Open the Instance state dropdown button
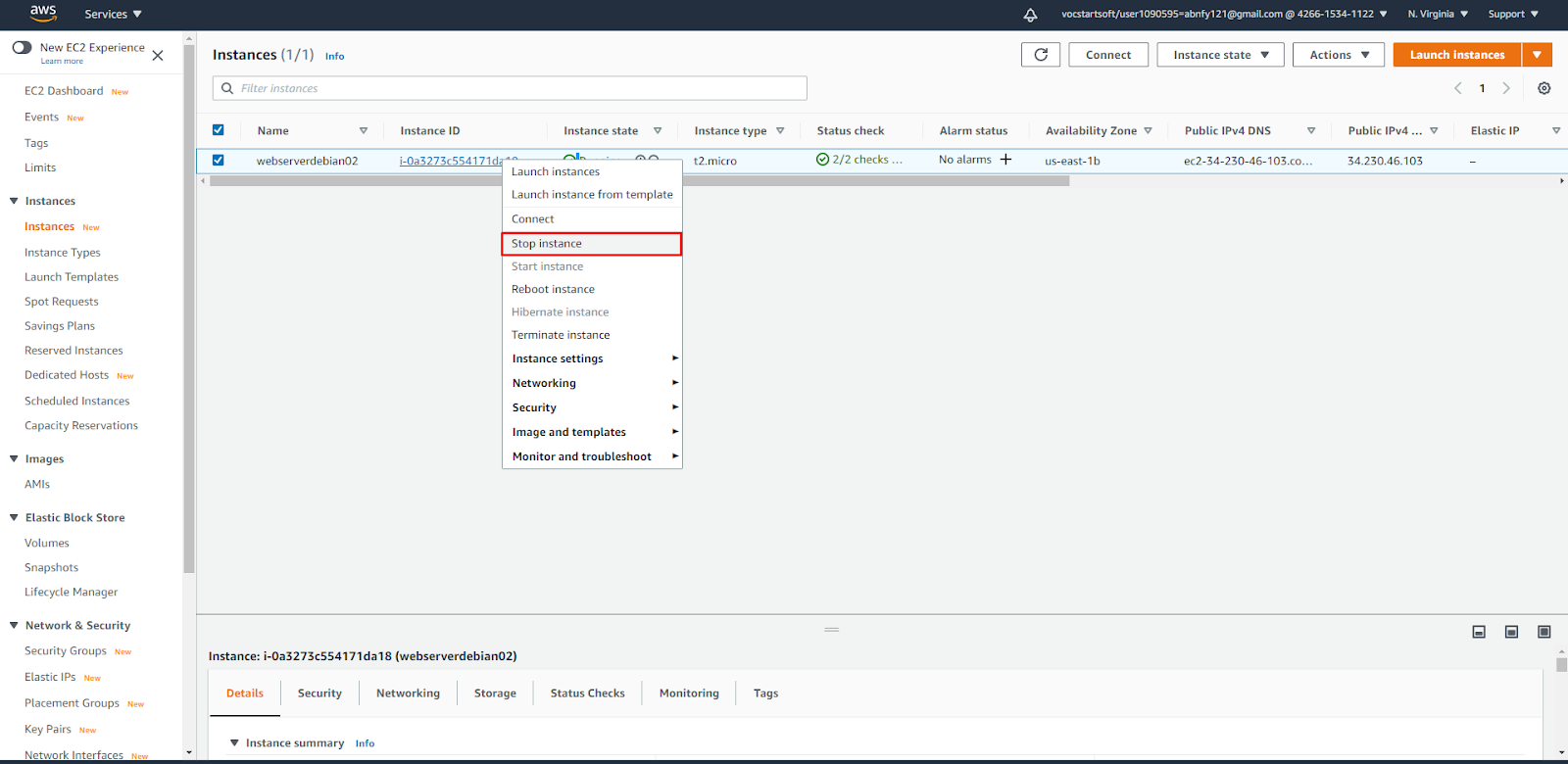Image resolution: width=1568 pixels, height=764 pixels. [1220, 55]
